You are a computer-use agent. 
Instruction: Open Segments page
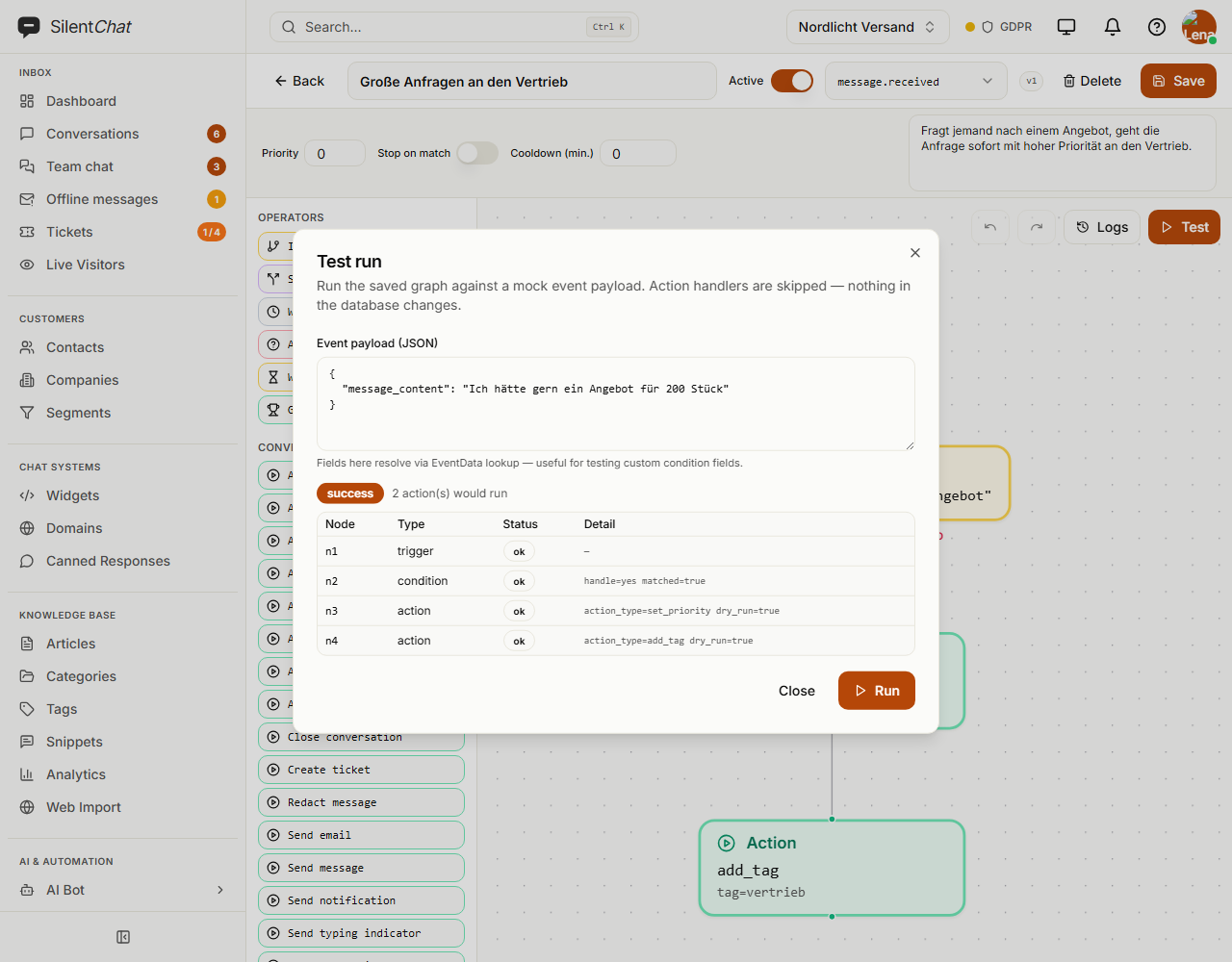tap(123, 413)
